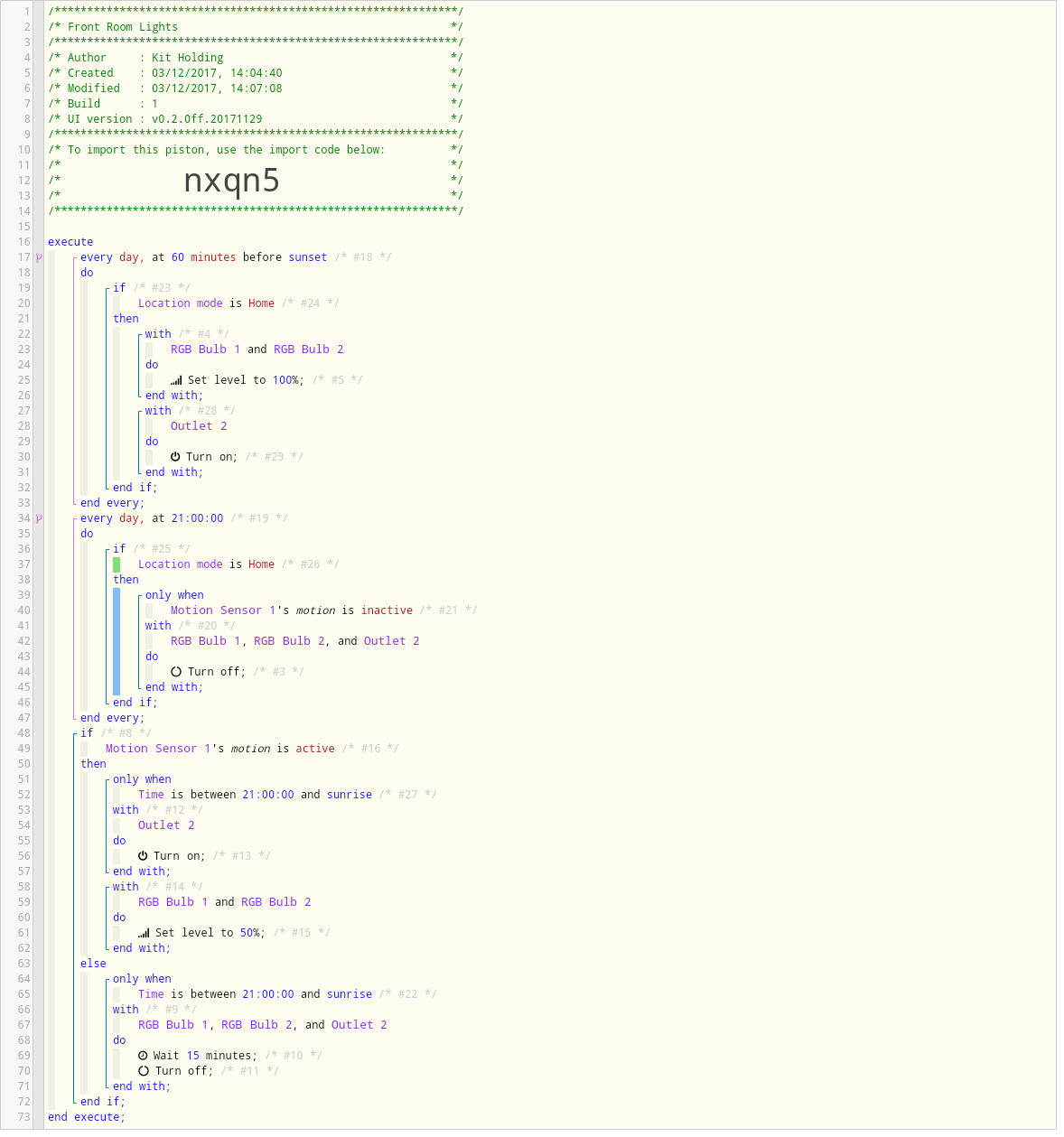
Task: Select '60 minutes' in the sunset timer
Action: pyautogui.click(x=204, y=257)
